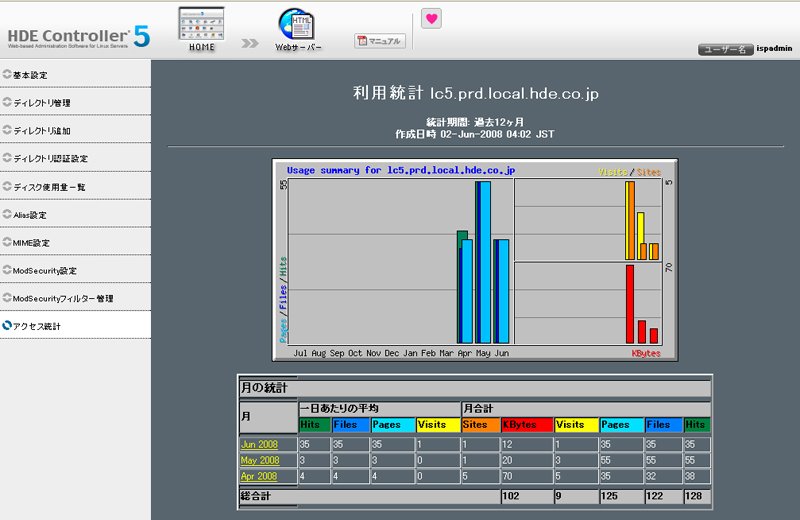Click the total Hits value 128
800x520 pixels.
(696, 496)
